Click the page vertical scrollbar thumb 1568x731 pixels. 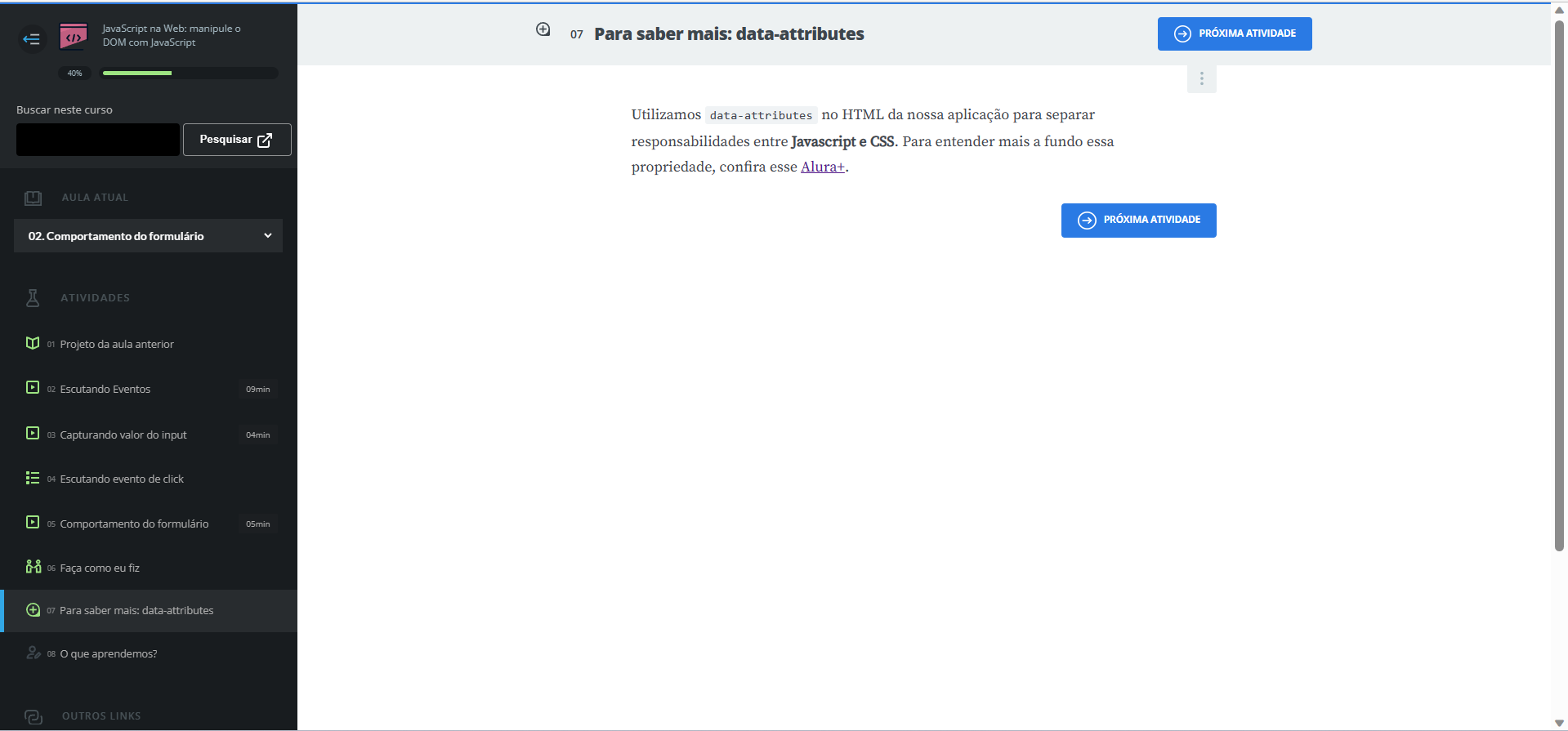(1559, 285)
